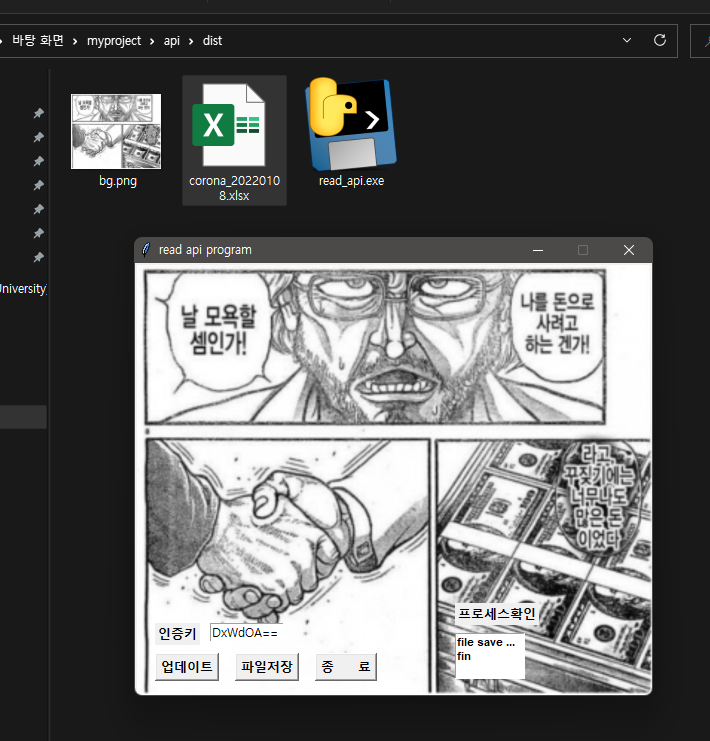Viewport: 710px width, 741px height.
Task: Select the corona_20220108.xlsx Excel file
Action: point(234,140)
